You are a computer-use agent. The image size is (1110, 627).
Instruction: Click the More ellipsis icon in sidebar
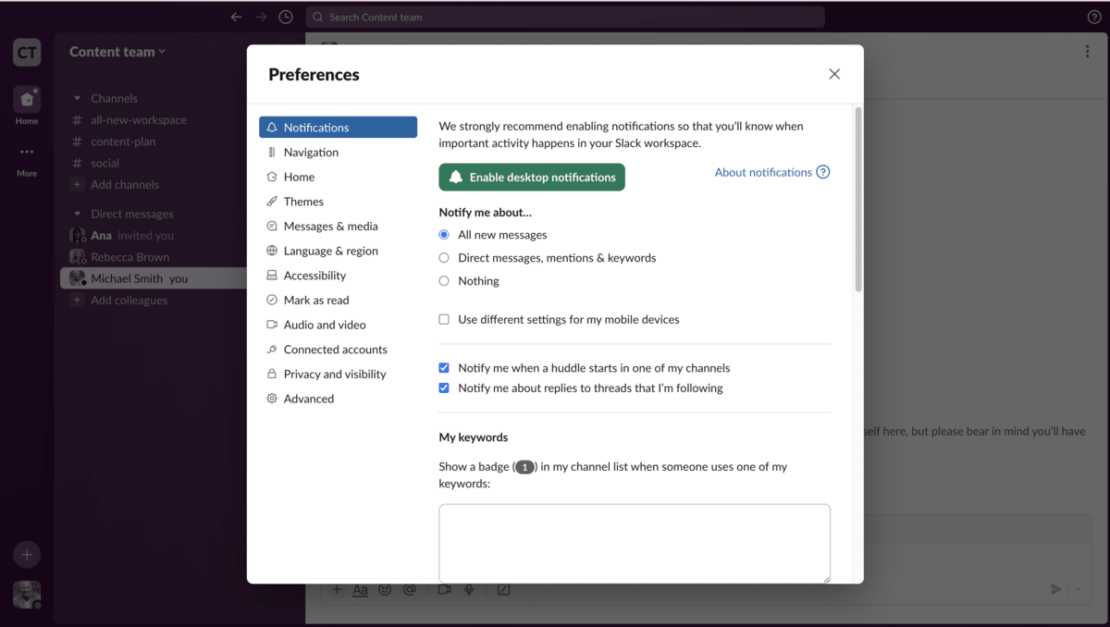coord(27,153)
